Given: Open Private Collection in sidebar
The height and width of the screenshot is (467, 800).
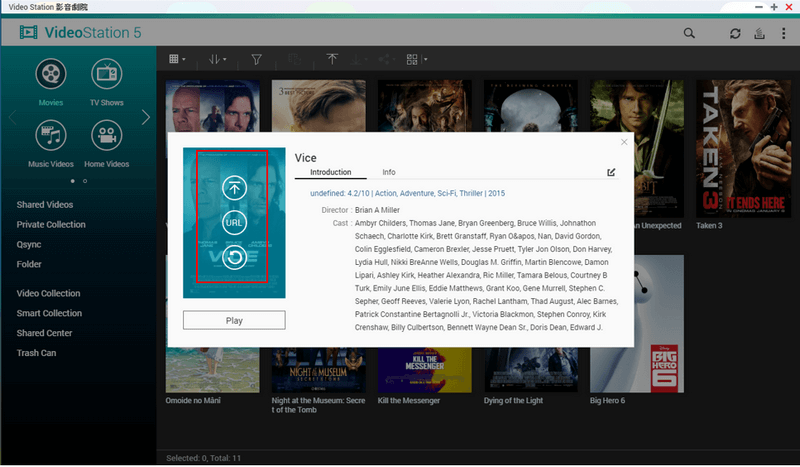Looking at the screenshot, I should pyautogui.click(x=51, y=225).
